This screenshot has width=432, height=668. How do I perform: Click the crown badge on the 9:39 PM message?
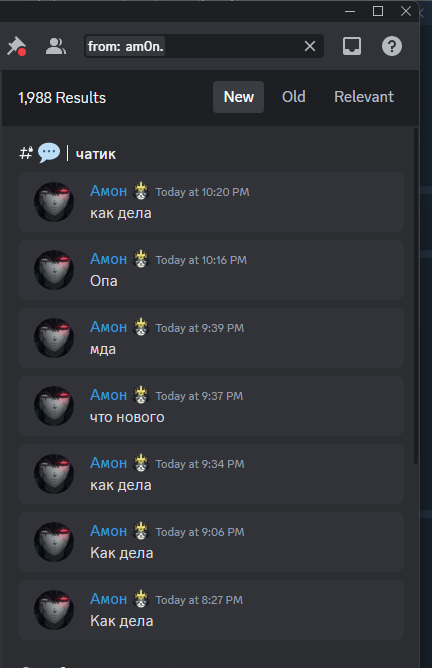tap(141, 327)
